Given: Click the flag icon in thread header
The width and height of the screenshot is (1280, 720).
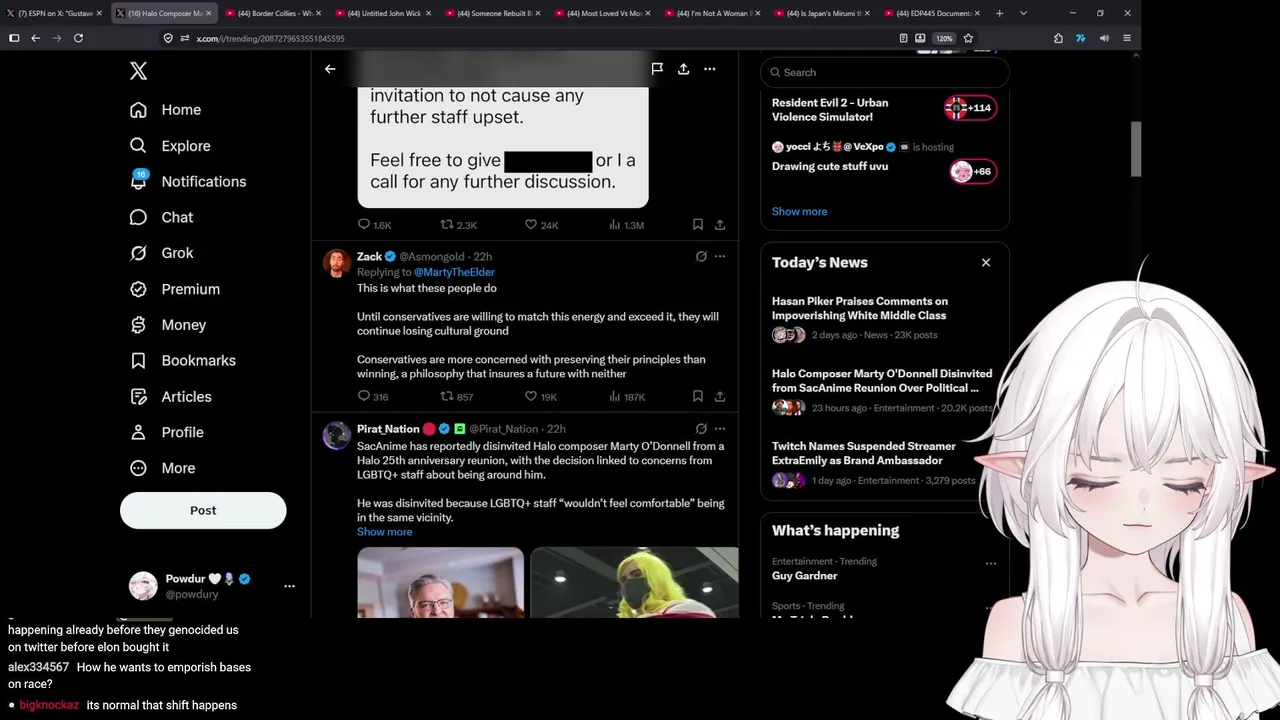Looking at the screenshot, I should point(657,69).
